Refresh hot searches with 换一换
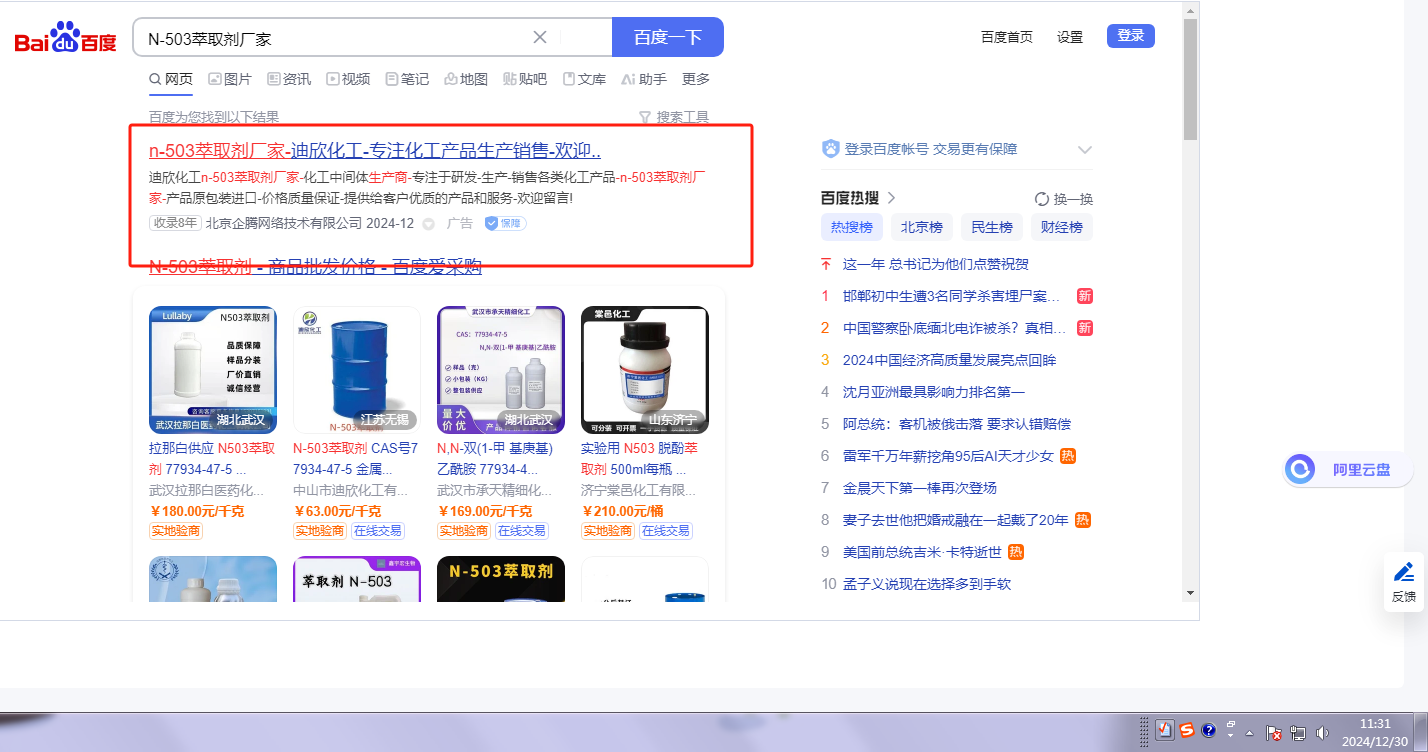 [x=1064, y=199]
